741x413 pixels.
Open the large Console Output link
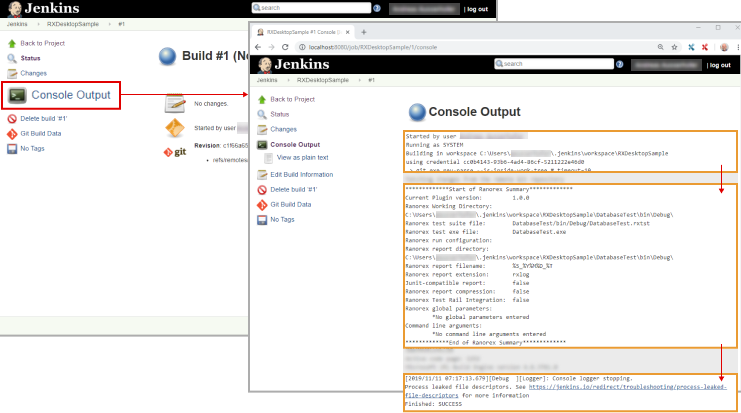71,95
